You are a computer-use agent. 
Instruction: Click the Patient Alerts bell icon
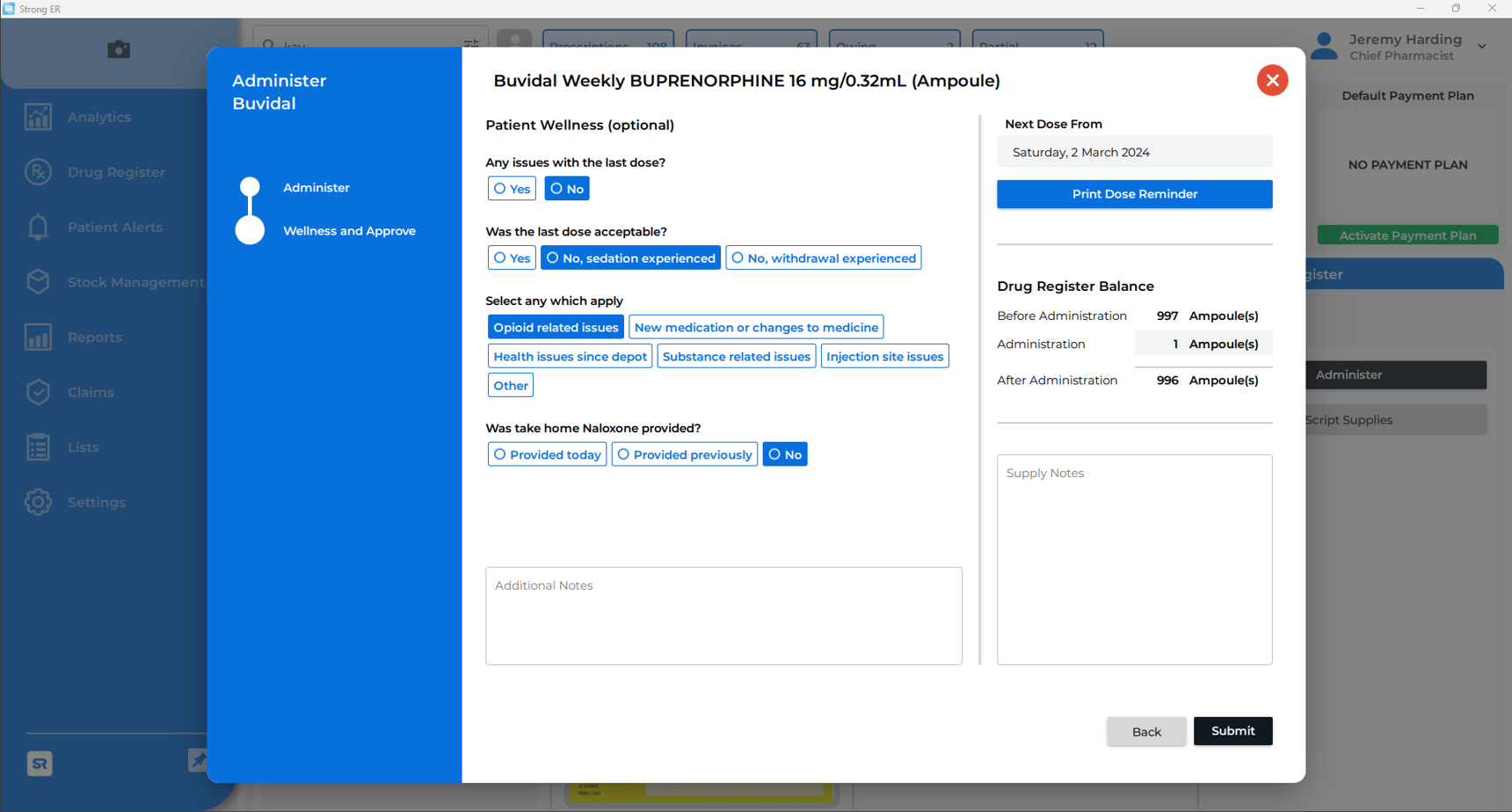point(38,228)
